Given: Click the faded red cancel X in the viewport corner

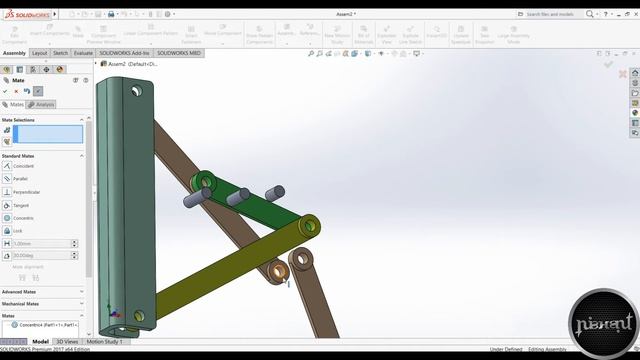Looking at the screenshot, I should 622,74.
